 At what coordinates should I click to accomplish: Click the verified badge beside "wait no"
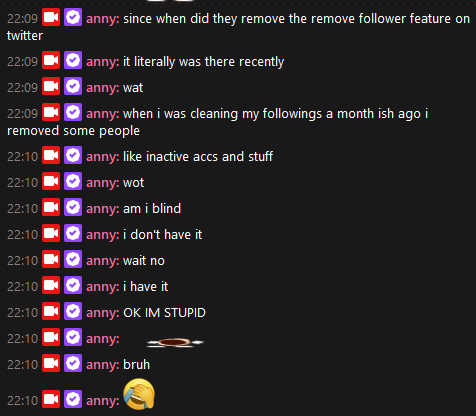pos(73,259)
